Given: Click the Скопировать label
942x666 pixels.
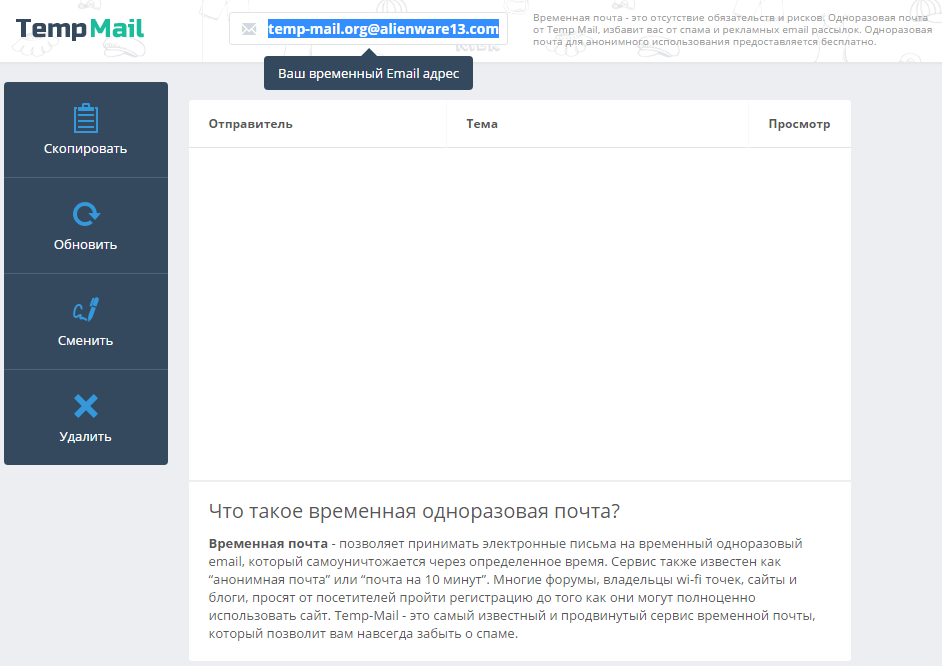Looking at the screenshot, I should (x=85, y=148).
